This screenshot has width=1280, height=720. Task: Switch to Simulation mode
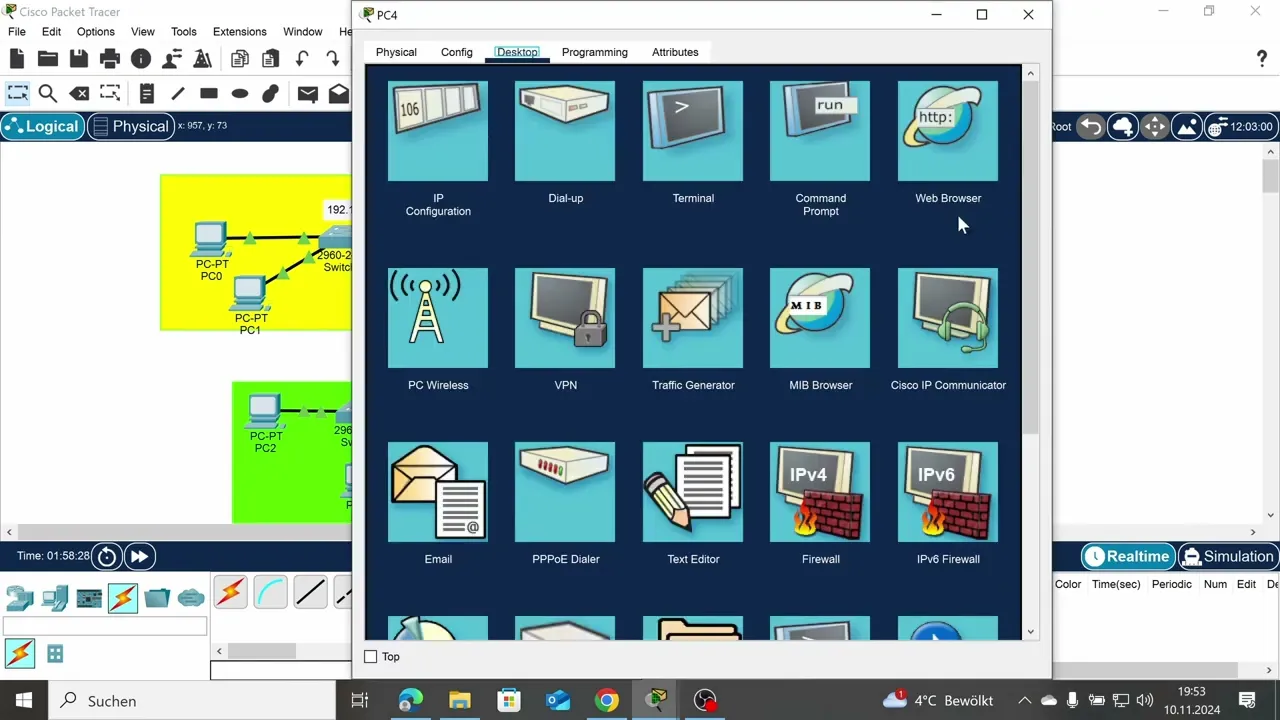click(x=1227, y=556)
